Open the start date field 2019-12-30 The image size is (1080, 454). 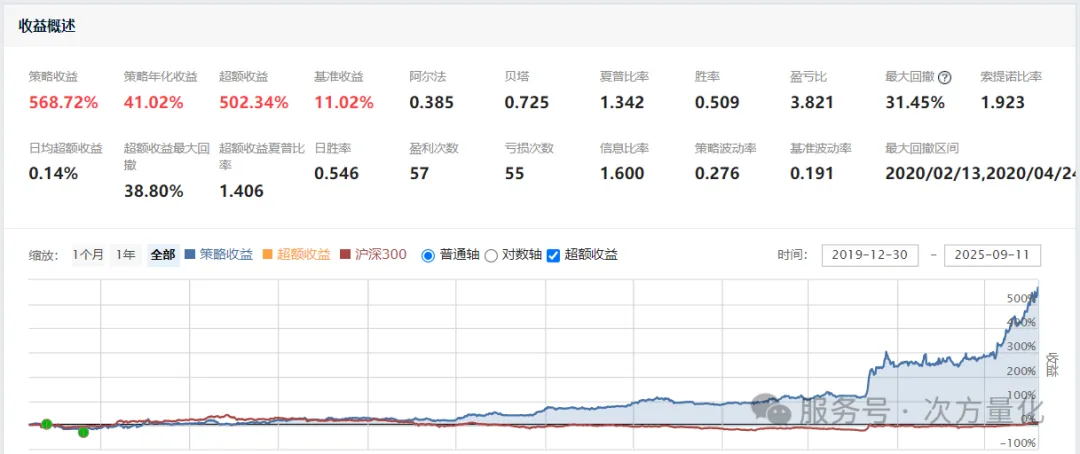click(870, 255)
